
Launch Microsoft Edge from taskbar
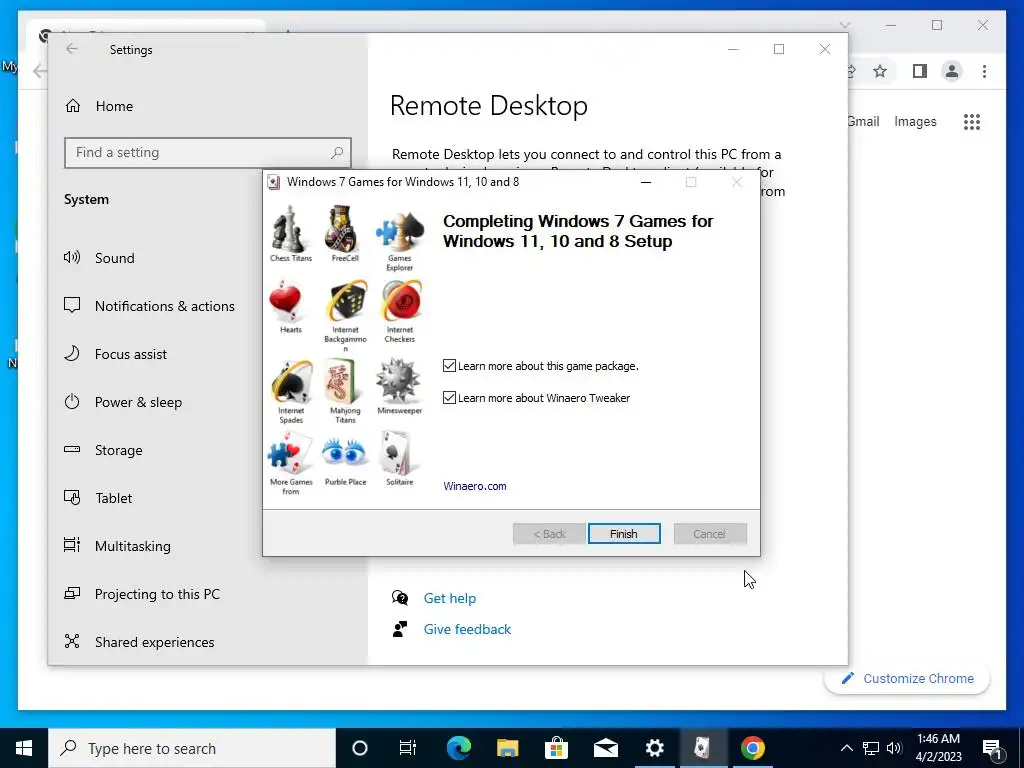tap(458, 748)
